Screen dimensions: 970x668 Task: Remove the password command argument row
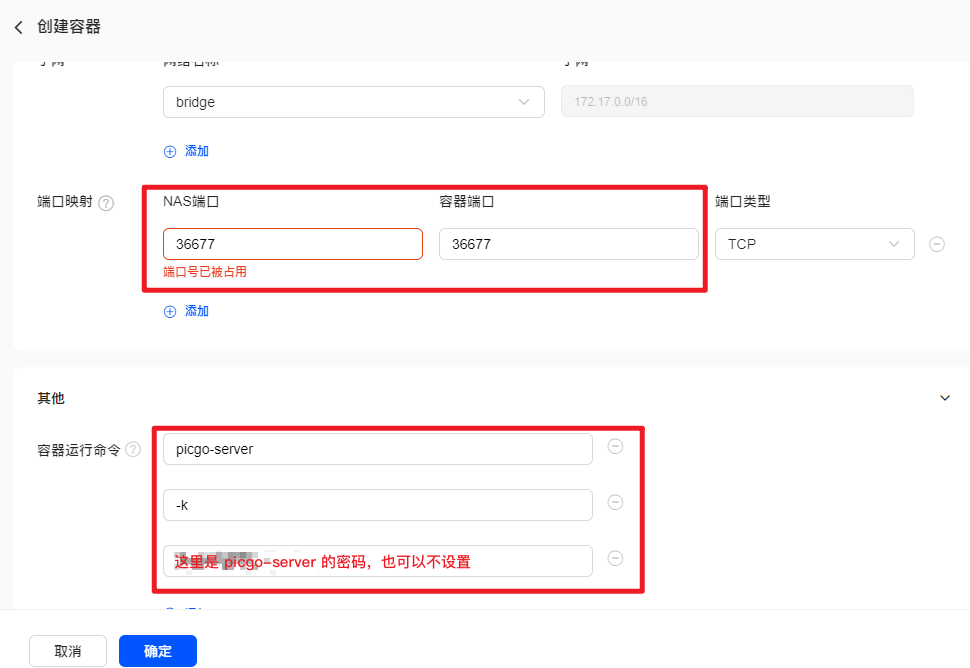[x=615, y=559]
